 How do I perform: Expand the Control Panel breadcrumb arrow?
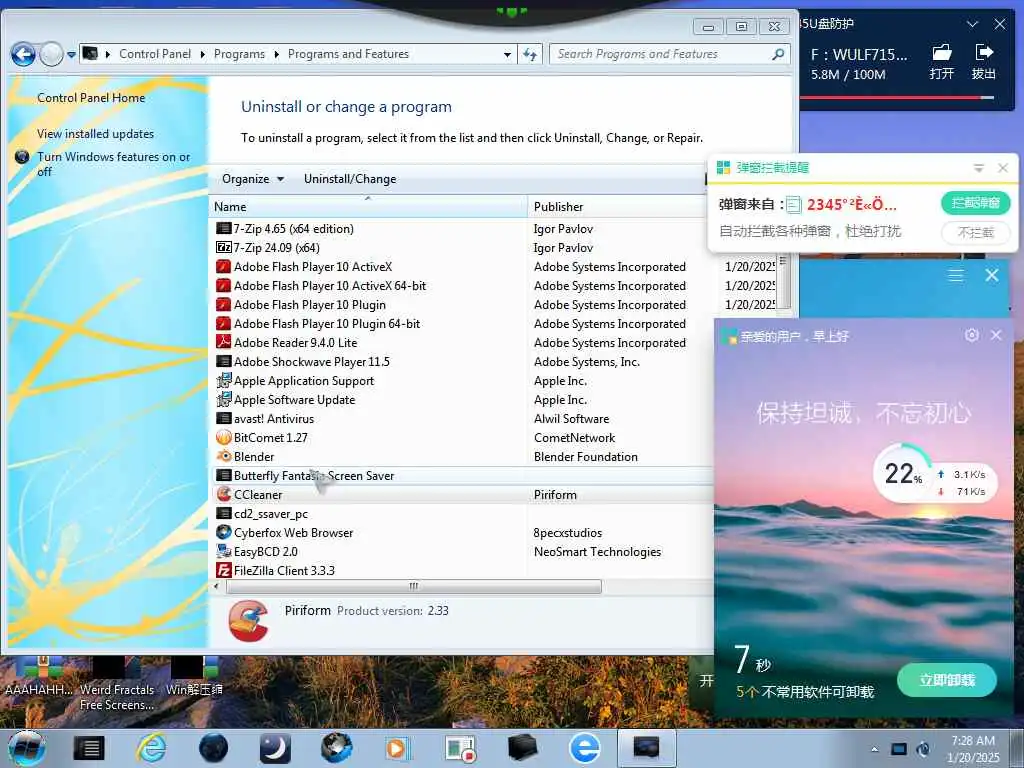point(202,54)
